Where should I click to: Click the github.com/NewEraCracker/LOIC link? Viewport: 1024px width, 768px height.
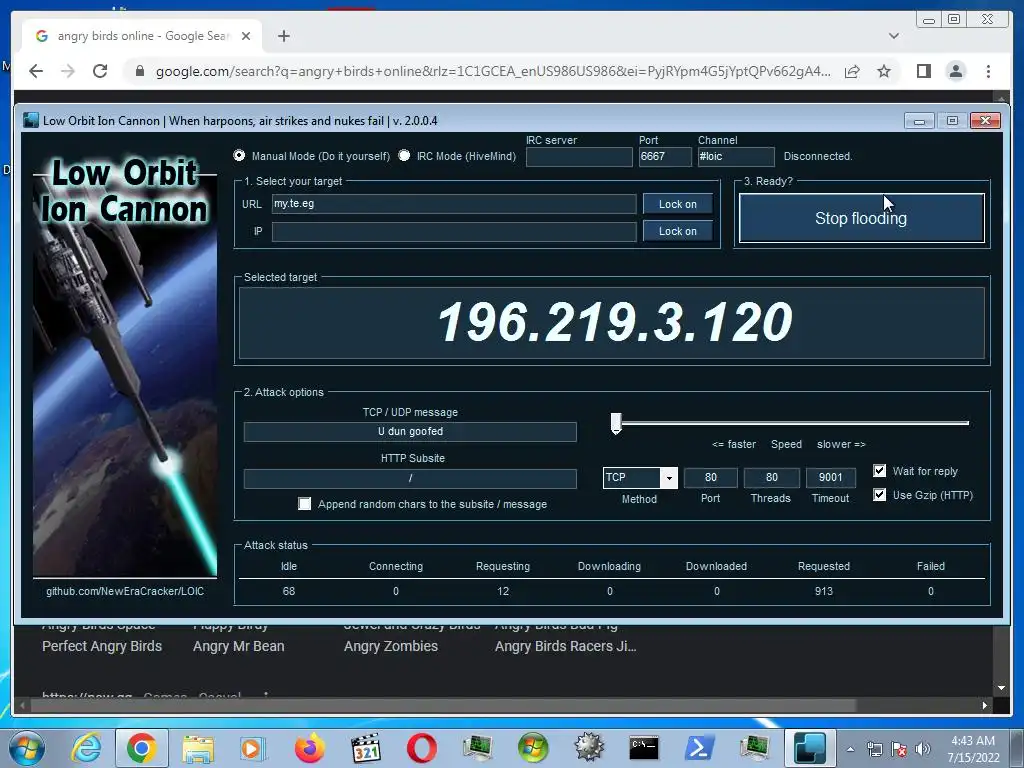tap(125, 591)
